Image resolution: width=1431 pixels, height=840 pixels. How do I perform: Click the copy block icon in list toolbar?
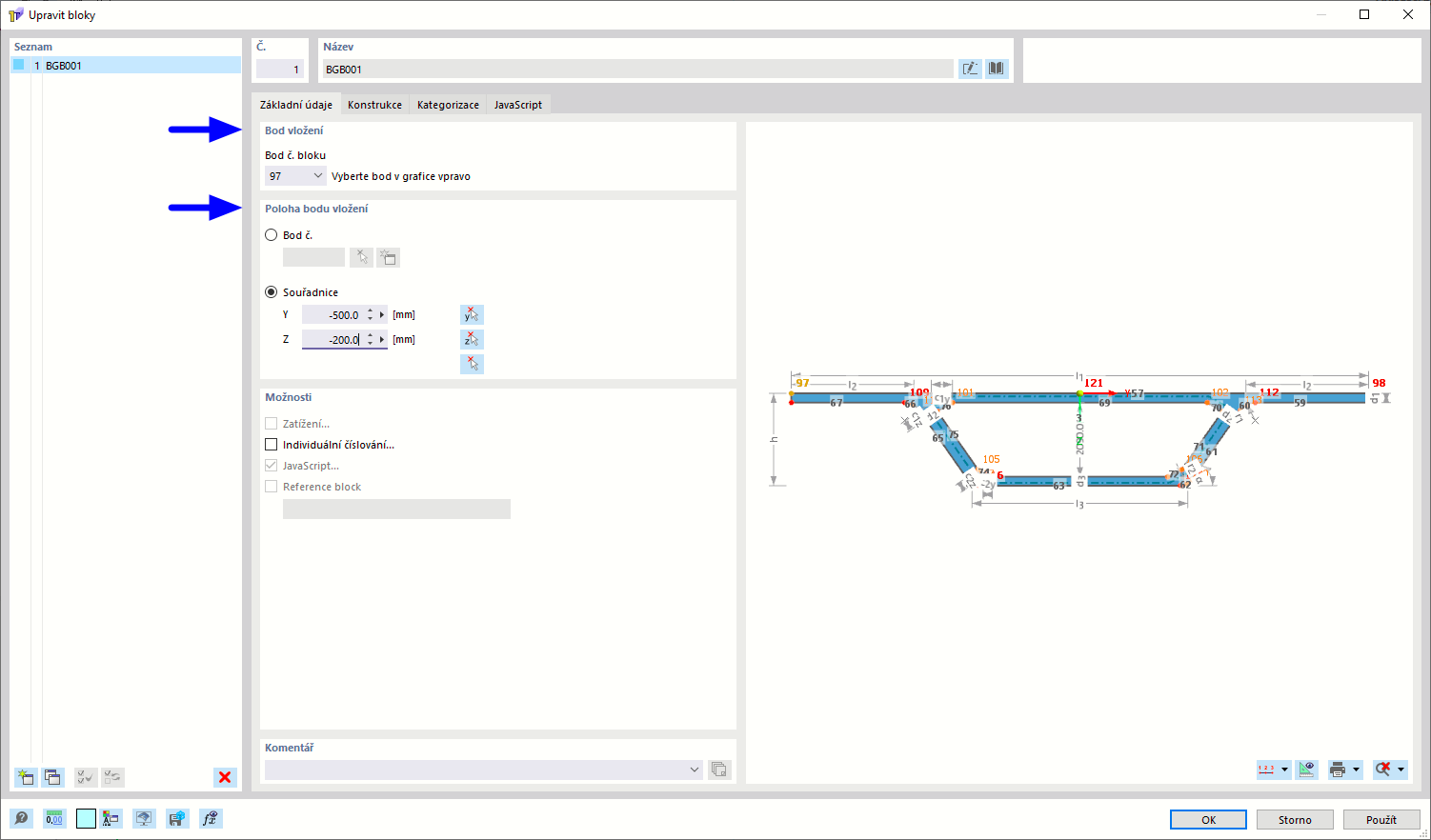click(52, 777)
